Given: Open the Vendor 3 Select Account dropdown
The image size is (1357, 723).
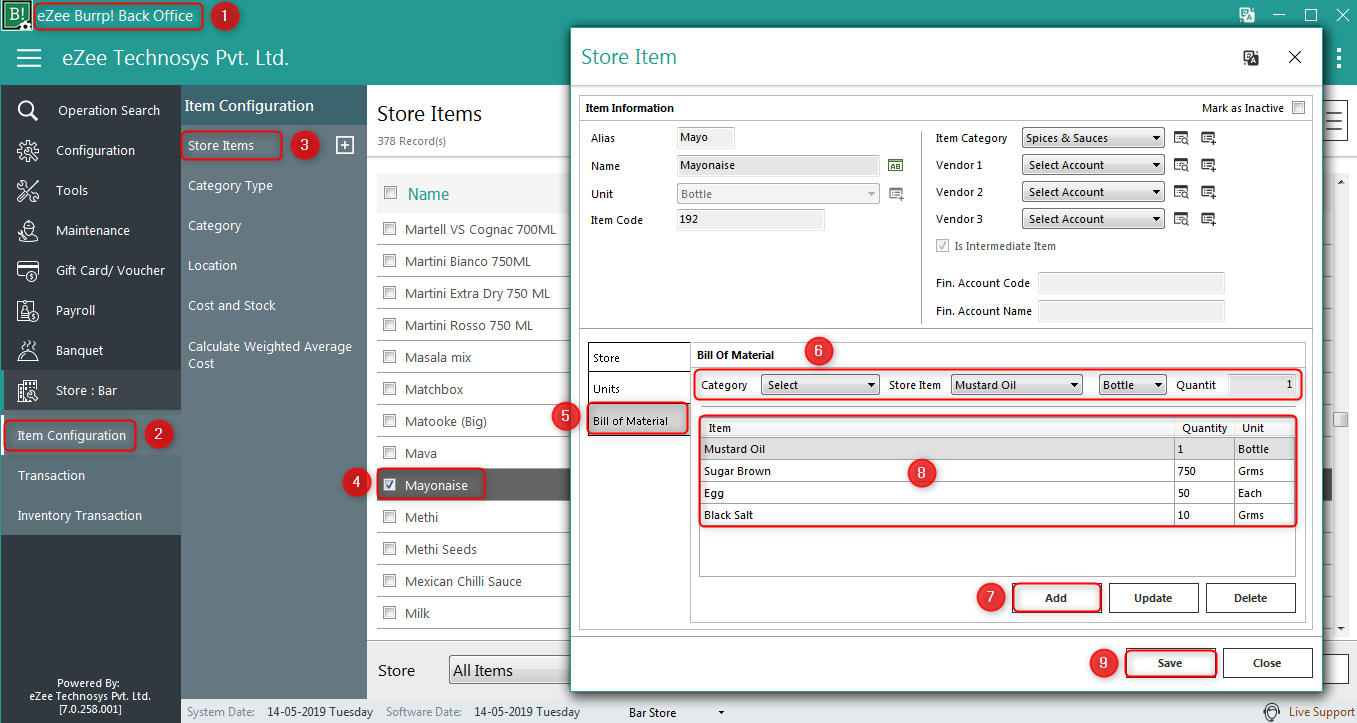Looking at the screenshot, I should pyautogui.click(x=1093, y=219).
